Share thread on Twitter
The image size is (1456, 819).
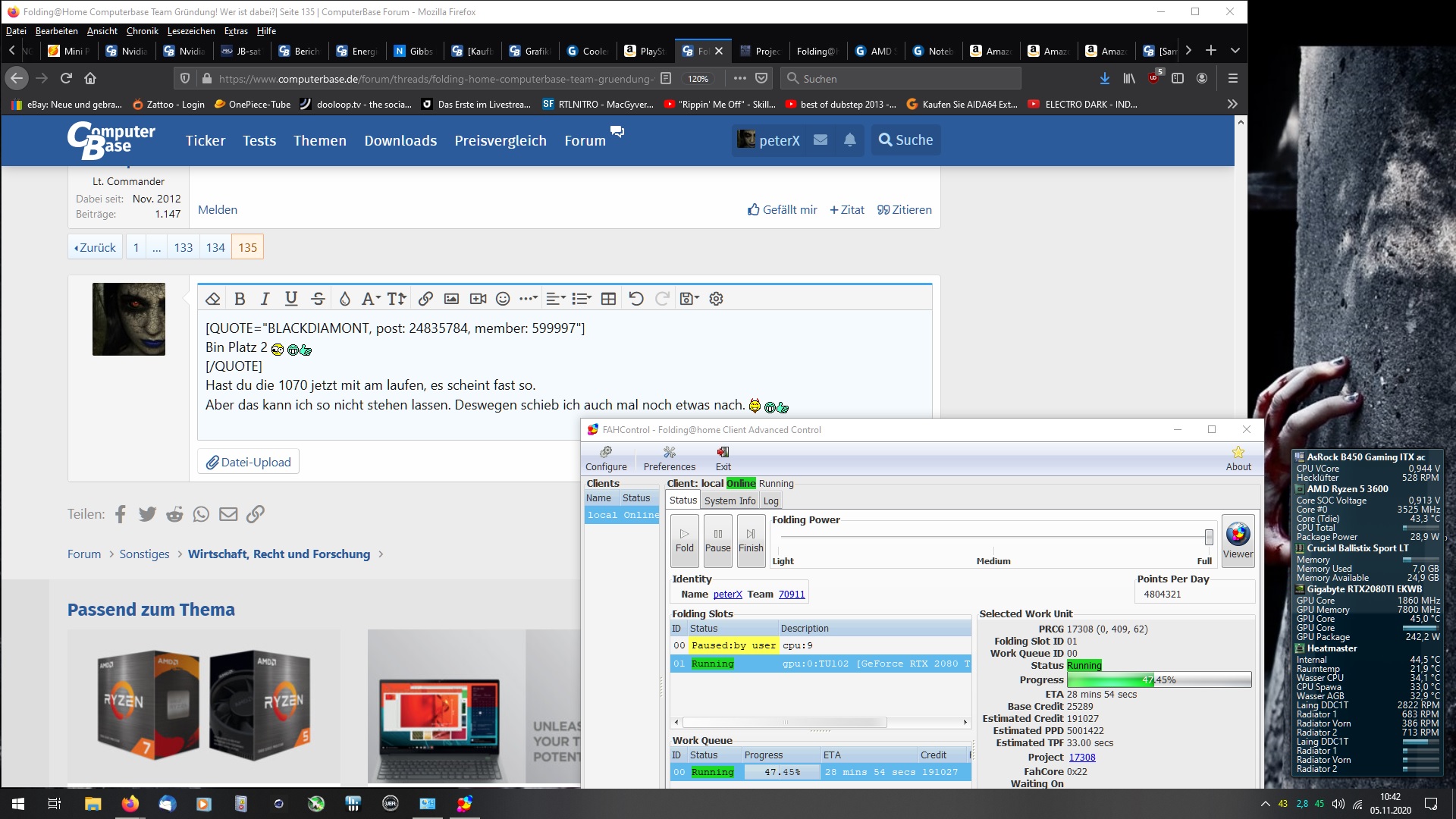[147, 514]
